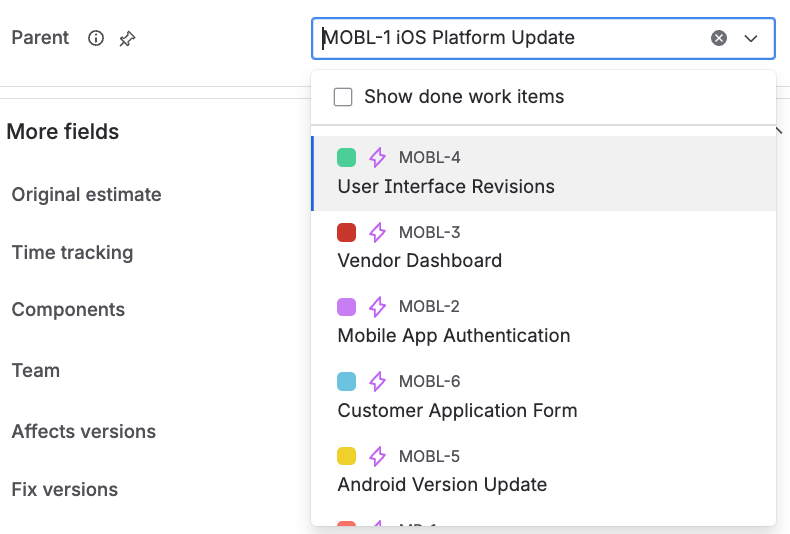This screenshot has width=790, height=534.
Task: Click the Parent field info icon
Action: point(96,38)
